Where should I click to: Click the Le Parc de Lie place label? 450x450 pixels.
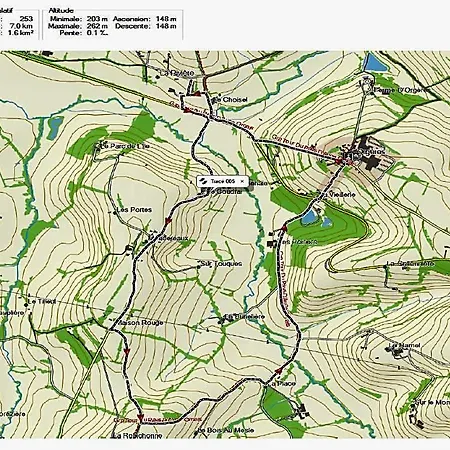tap(125, 146)
